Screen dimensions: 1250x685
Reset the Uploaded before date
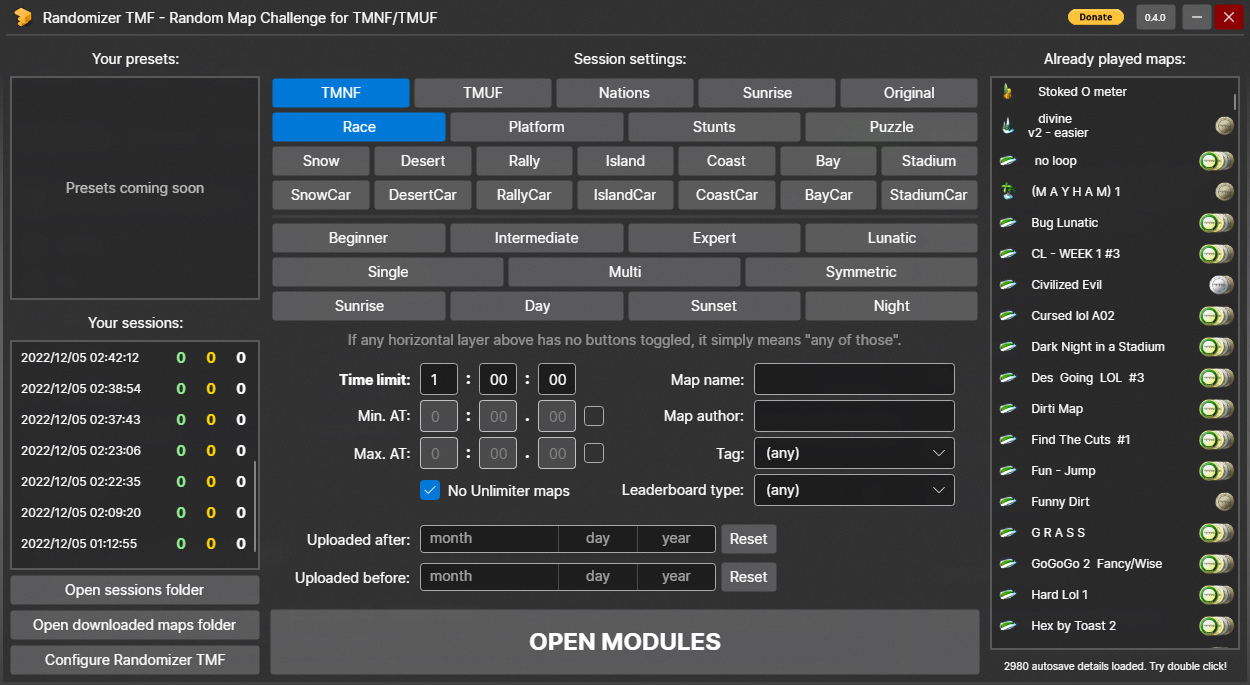pos(749,577)
